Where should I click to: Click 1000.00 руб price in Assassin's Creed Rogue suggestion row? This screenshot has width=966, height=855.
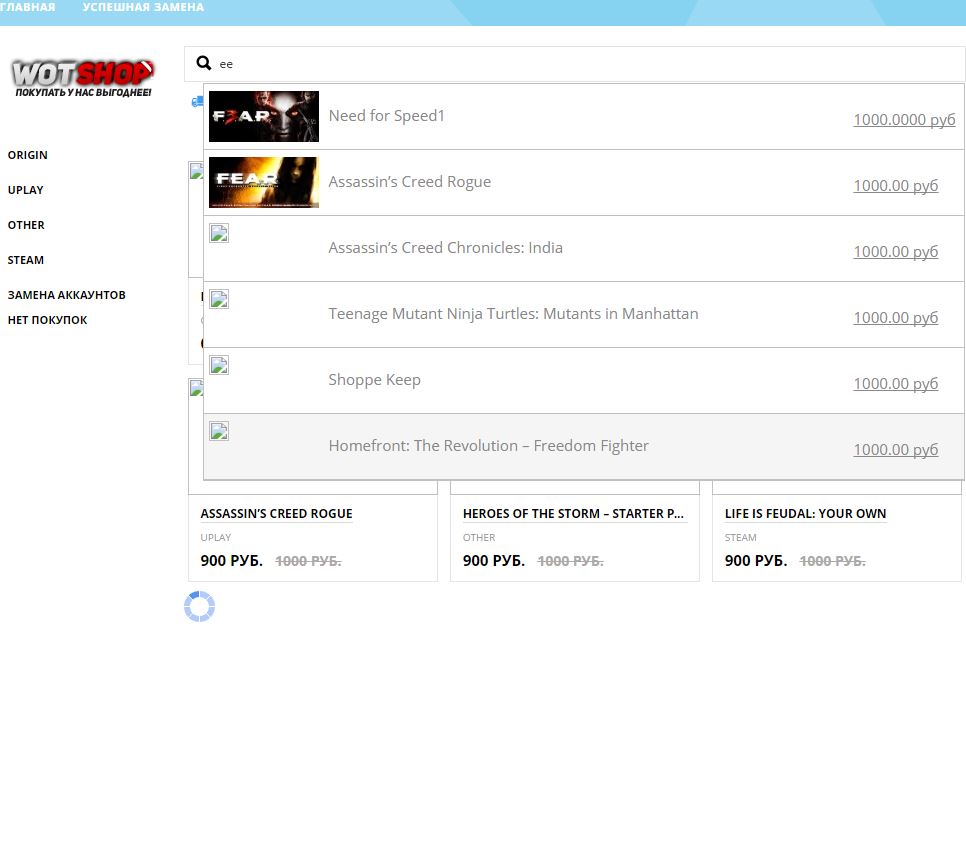pyautogui.click(x=896, y=185)
